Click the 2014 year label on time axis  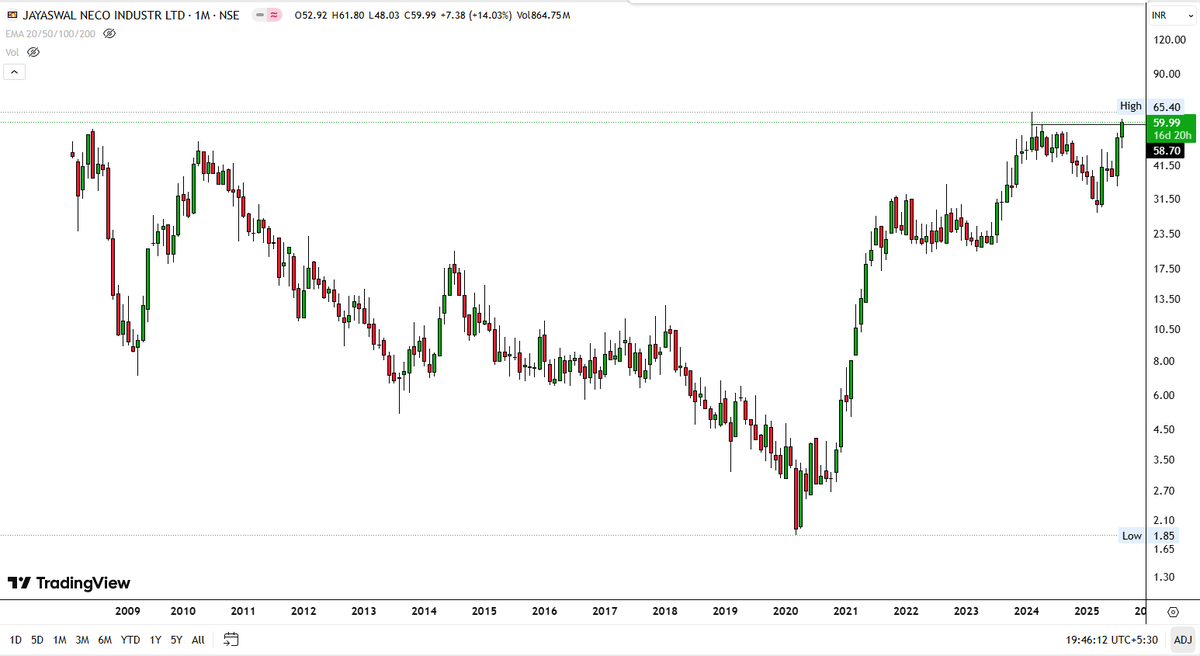pos(424,610)
